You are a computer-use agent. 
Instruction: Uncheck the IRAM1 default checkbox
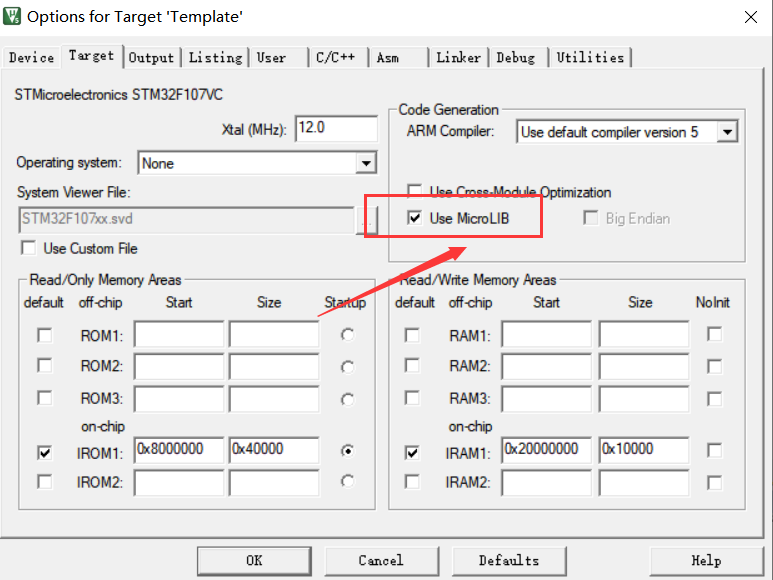[412, 452]
